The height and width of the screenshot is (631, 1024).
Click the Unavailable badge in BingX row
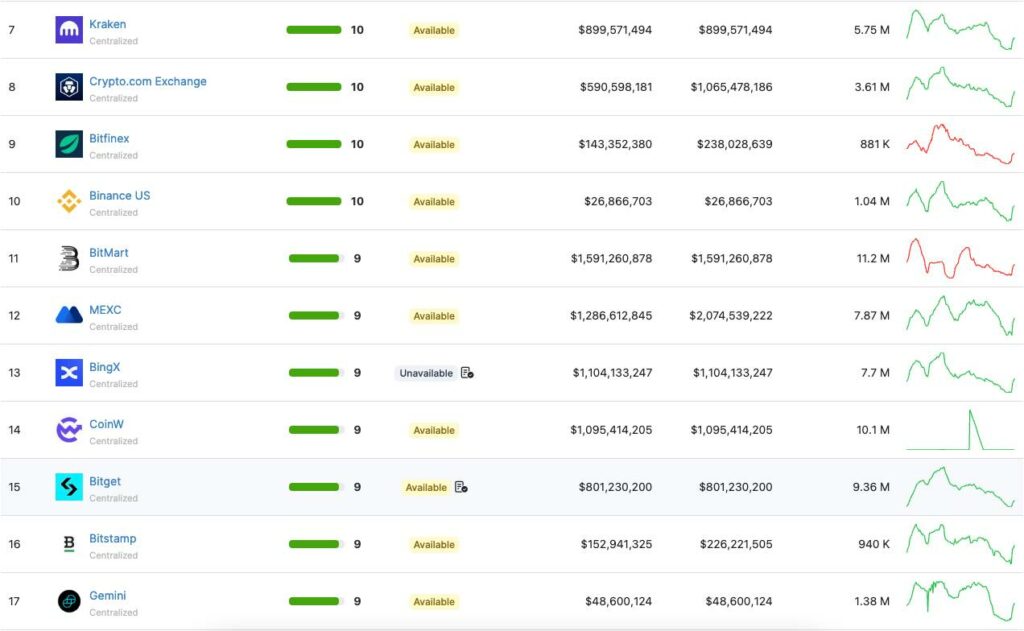426,373
